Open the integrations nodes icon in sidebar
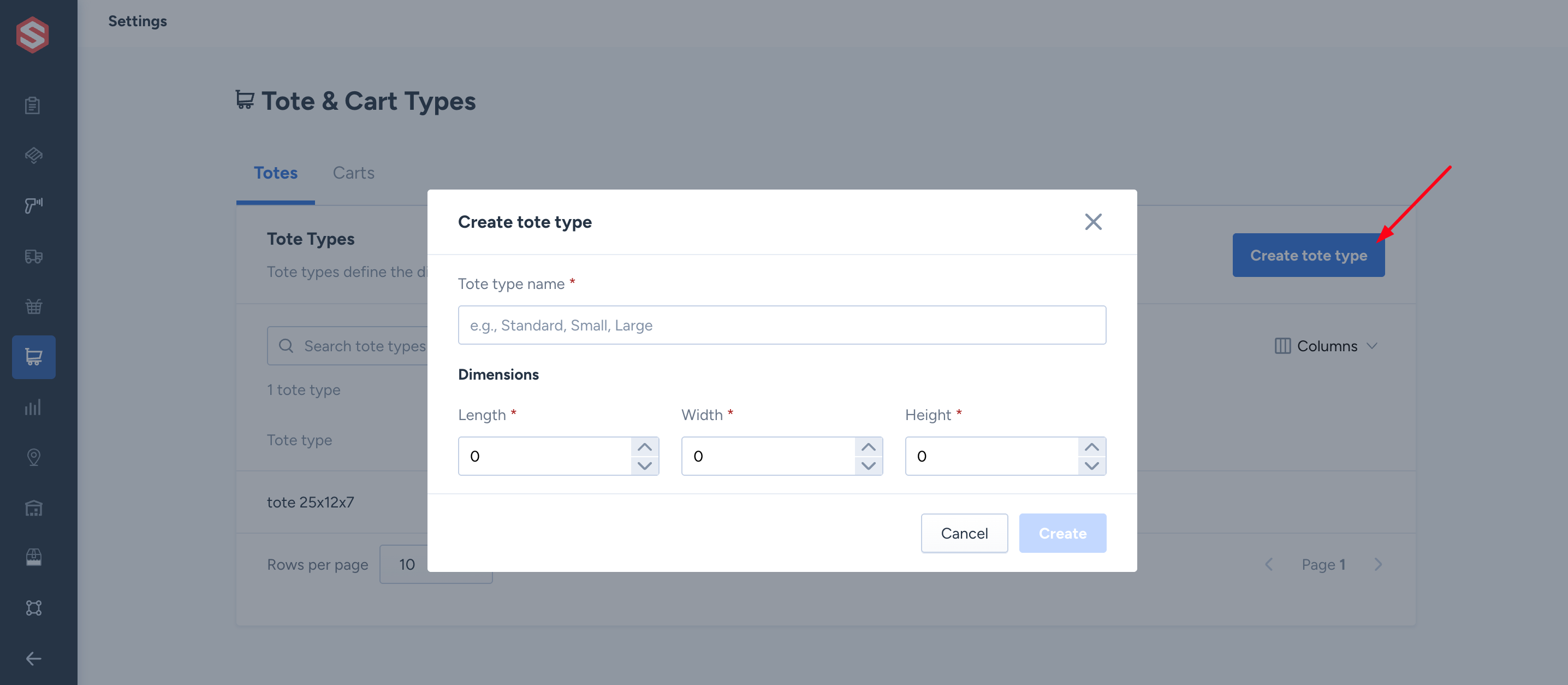The width and height of the screenshot is (1568, 685). pyautogui.click(x=33, y=607)
